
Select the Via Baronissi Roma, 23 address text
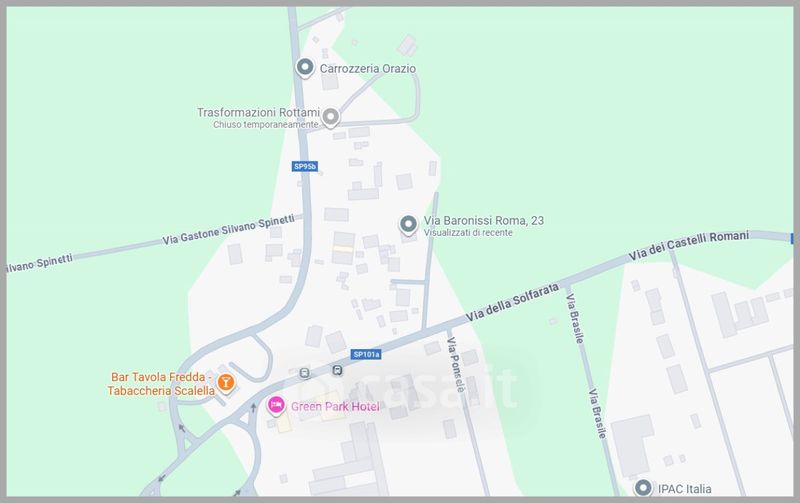[484, 220]
